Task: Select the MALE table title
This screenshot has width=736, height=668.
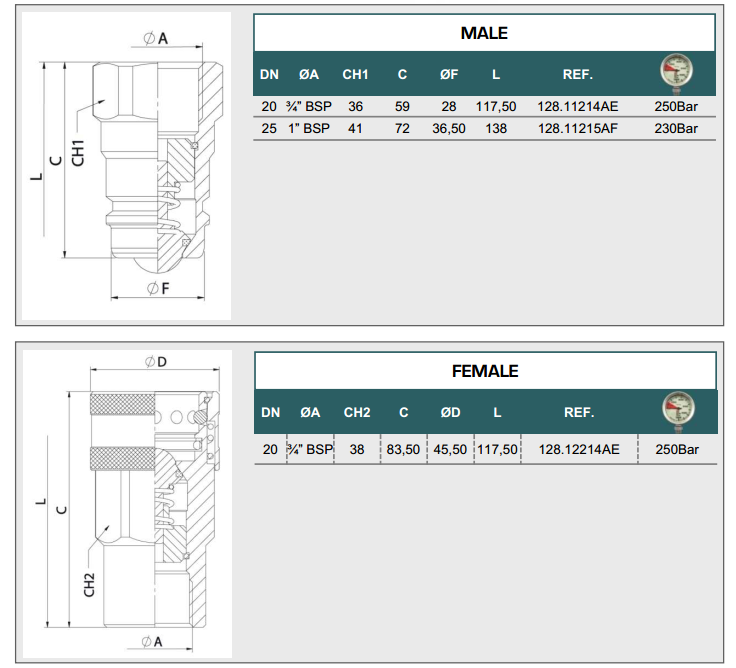Action: (x=484, y=33)
